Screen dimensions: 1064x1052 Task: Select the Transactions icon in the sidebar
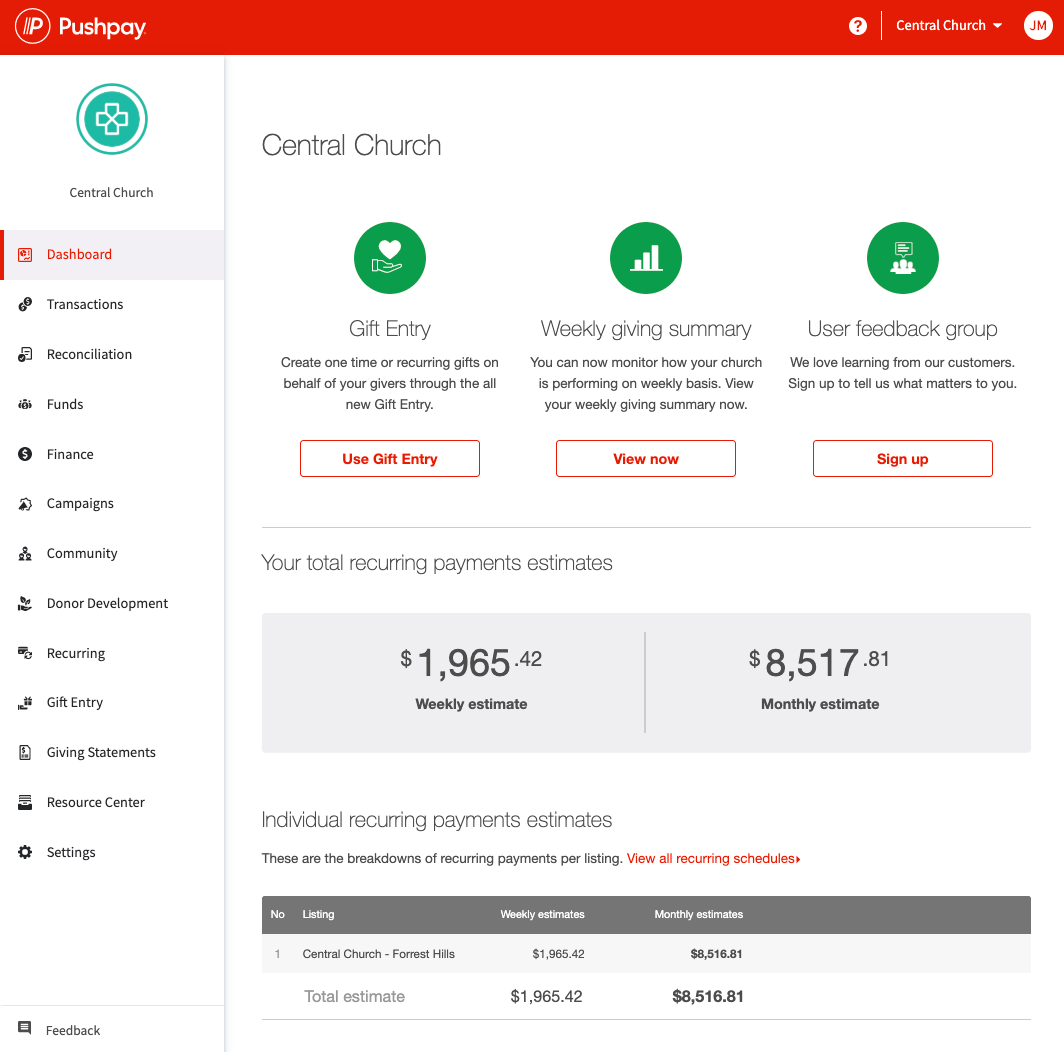[x=24, y=304]
